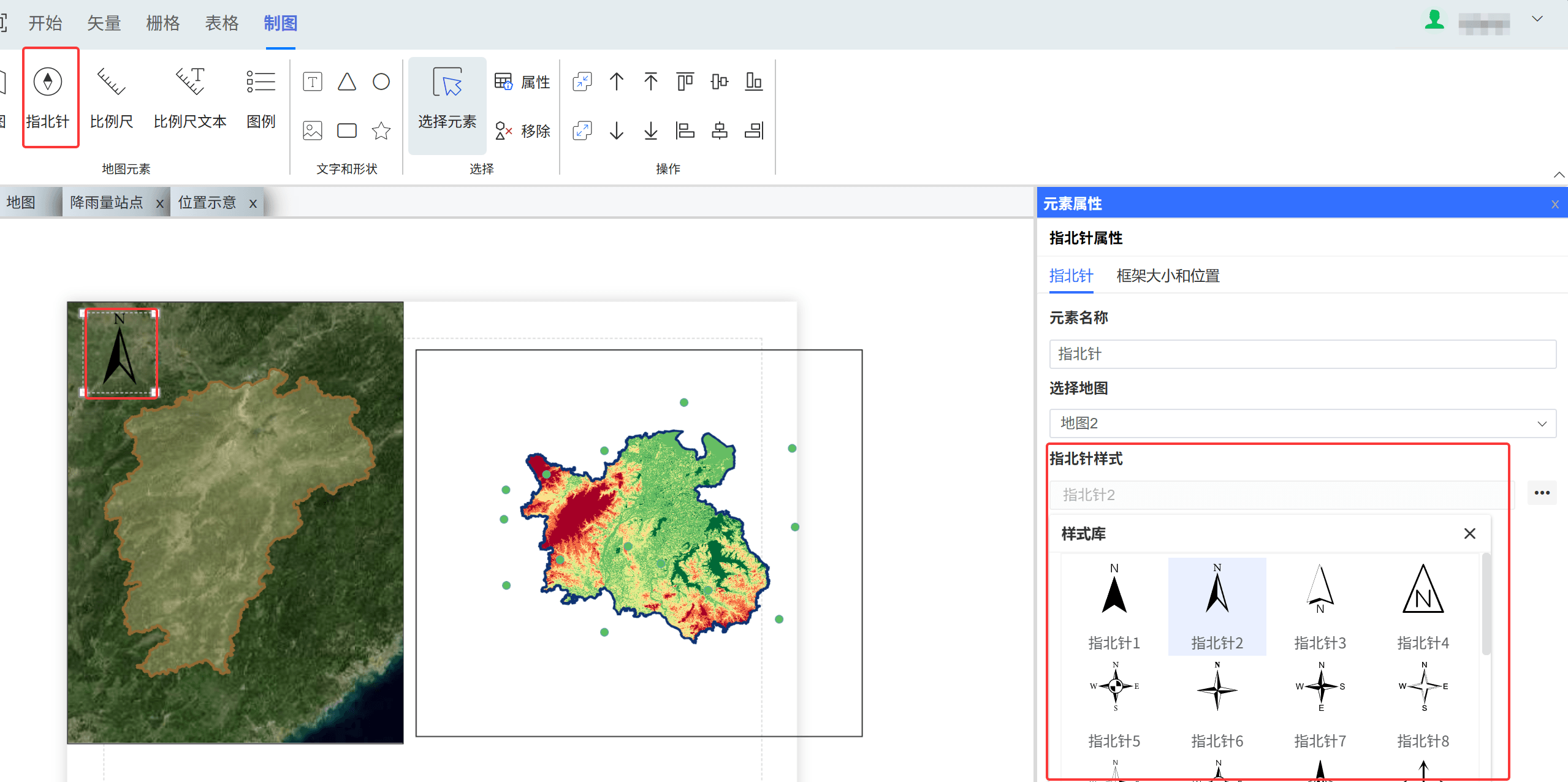Switch to the 矢量 (Vector) menu tab
Screen dimensions: 1568x782
tap(104, 23)
